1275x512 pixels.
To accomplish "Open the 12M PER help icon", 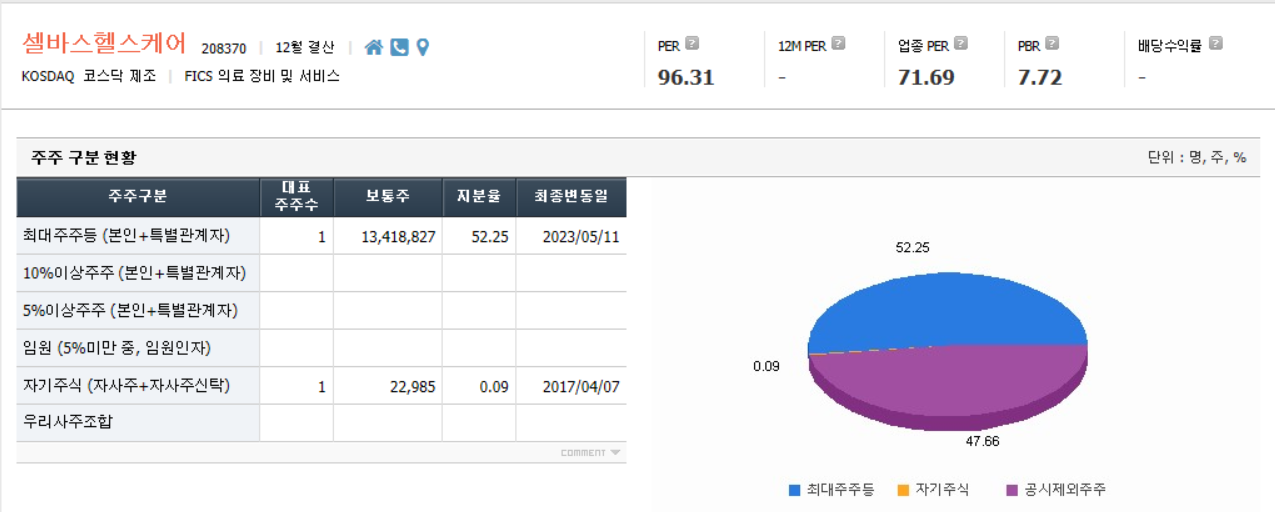I will coord(839,43).
